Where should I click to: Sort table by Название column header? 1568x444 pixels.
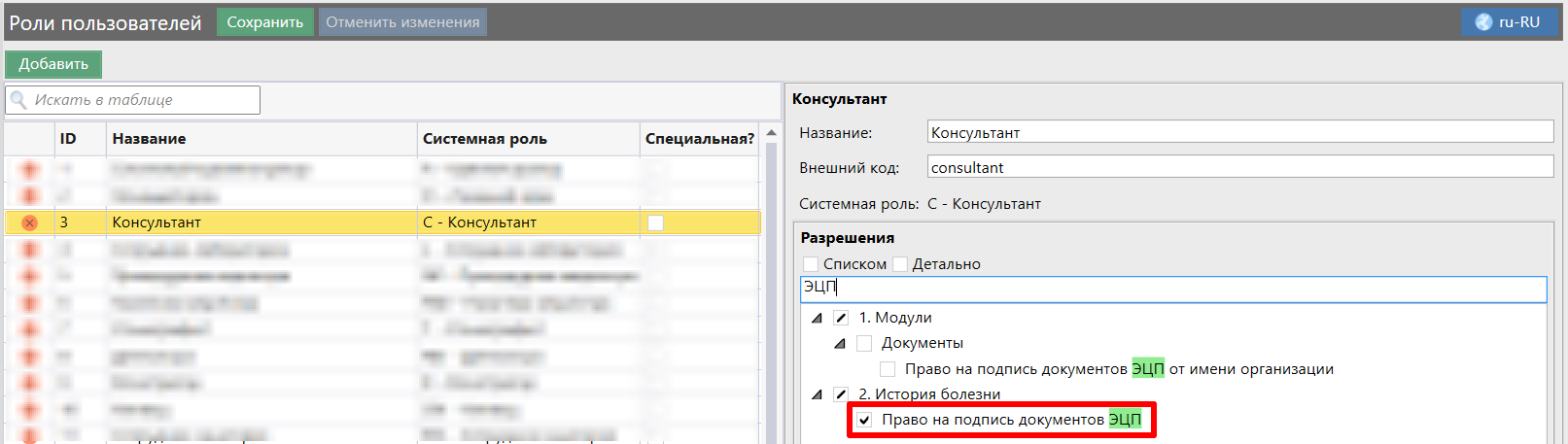(x=149, y=139)
